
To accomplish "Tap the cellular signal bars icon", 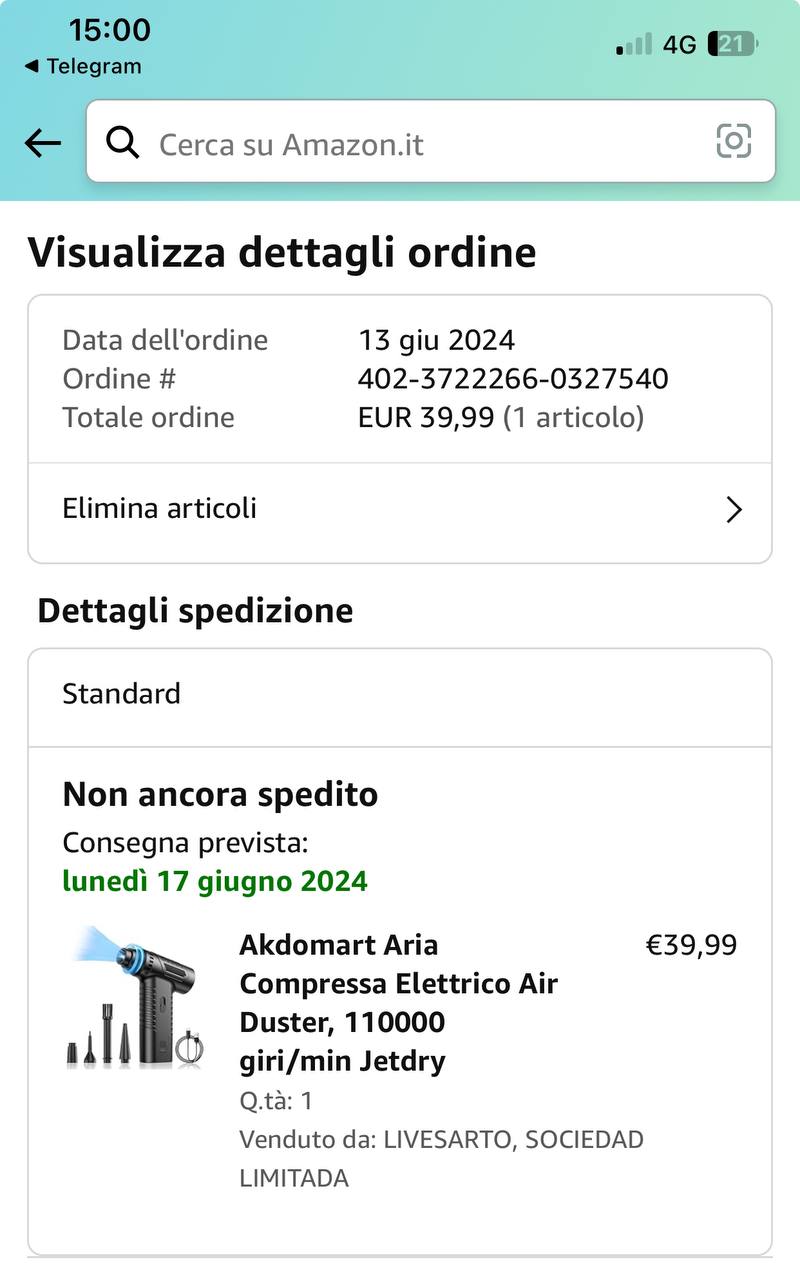I will click(634, 44).
